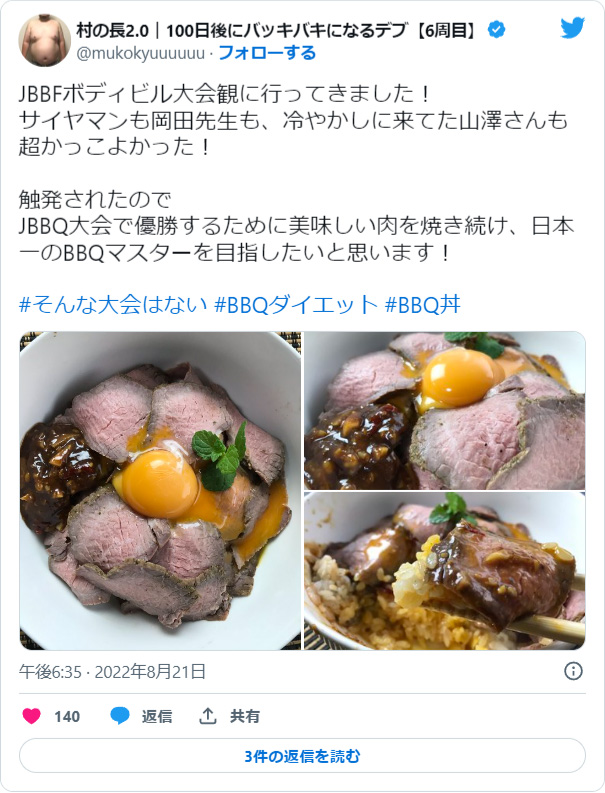Like the tweet with the heart icon
Screen dimensions: 605x793
click(x=31, y=716)
